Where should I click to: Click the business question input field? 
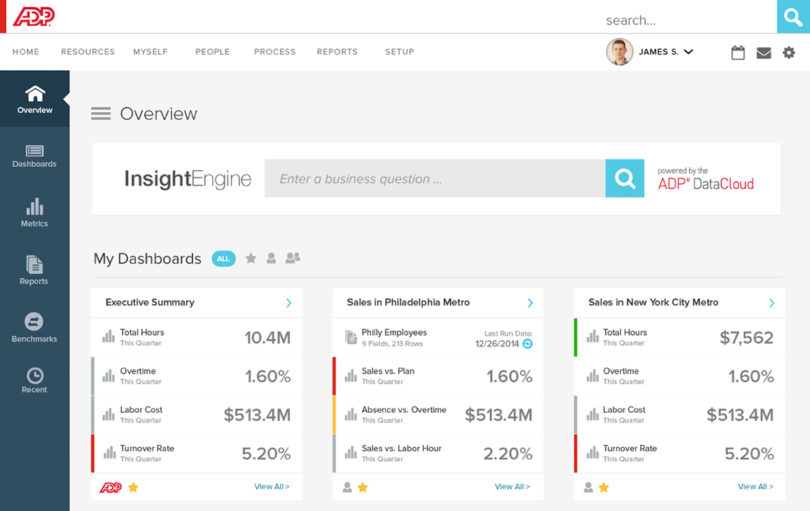tap(435, 178)
